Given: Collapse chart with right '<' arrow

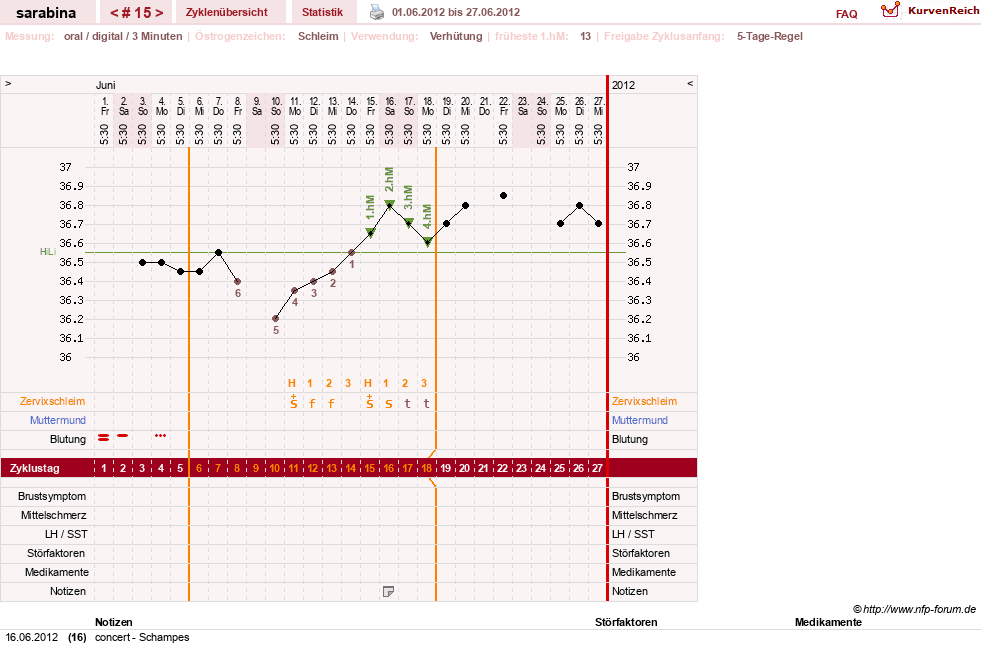Looking at the screenshot, I should pyautogui.click(x=690, y=83).
